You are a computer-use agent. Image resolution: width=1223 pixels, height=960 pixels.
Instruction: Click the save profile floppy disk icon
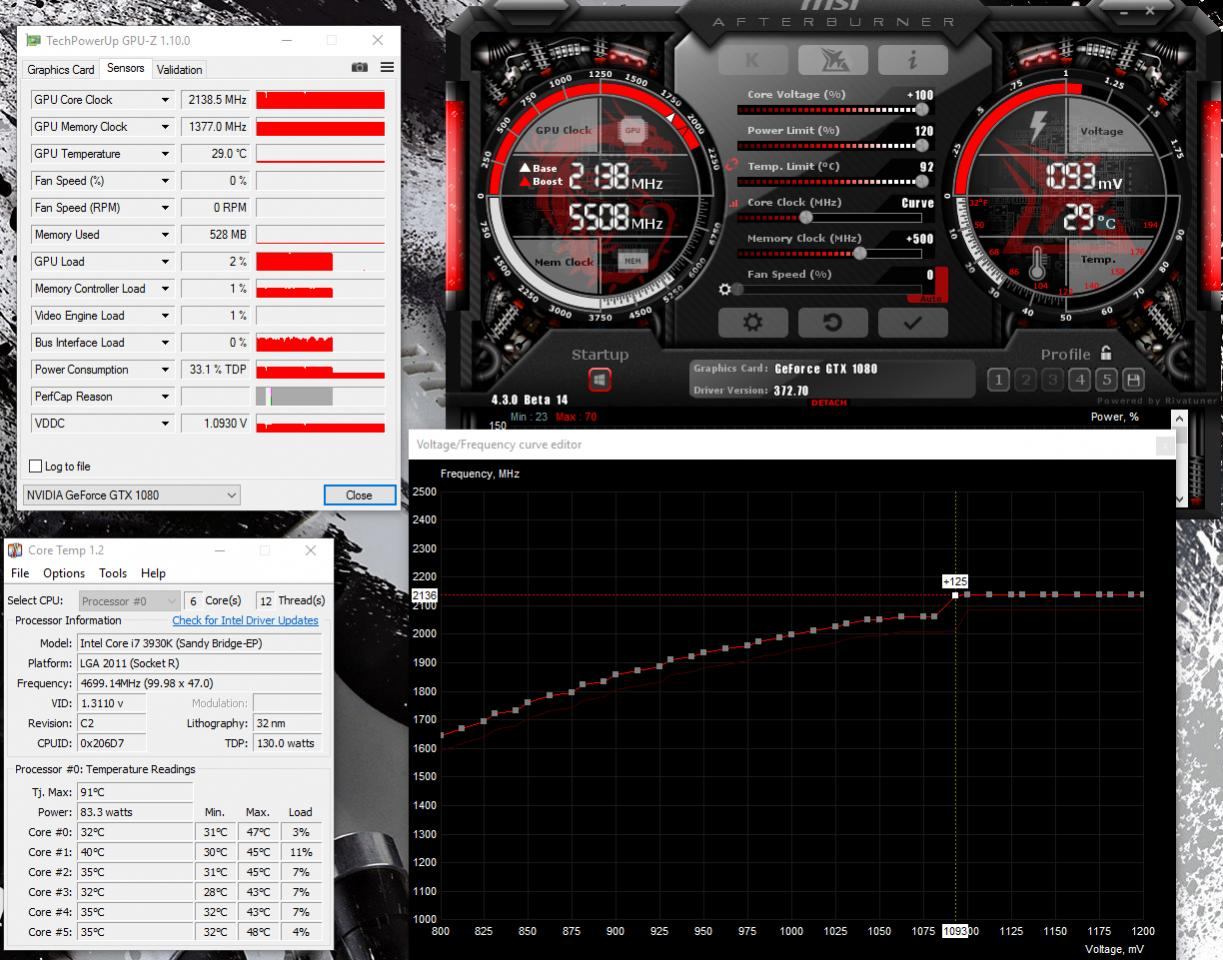coord(1133,379)
